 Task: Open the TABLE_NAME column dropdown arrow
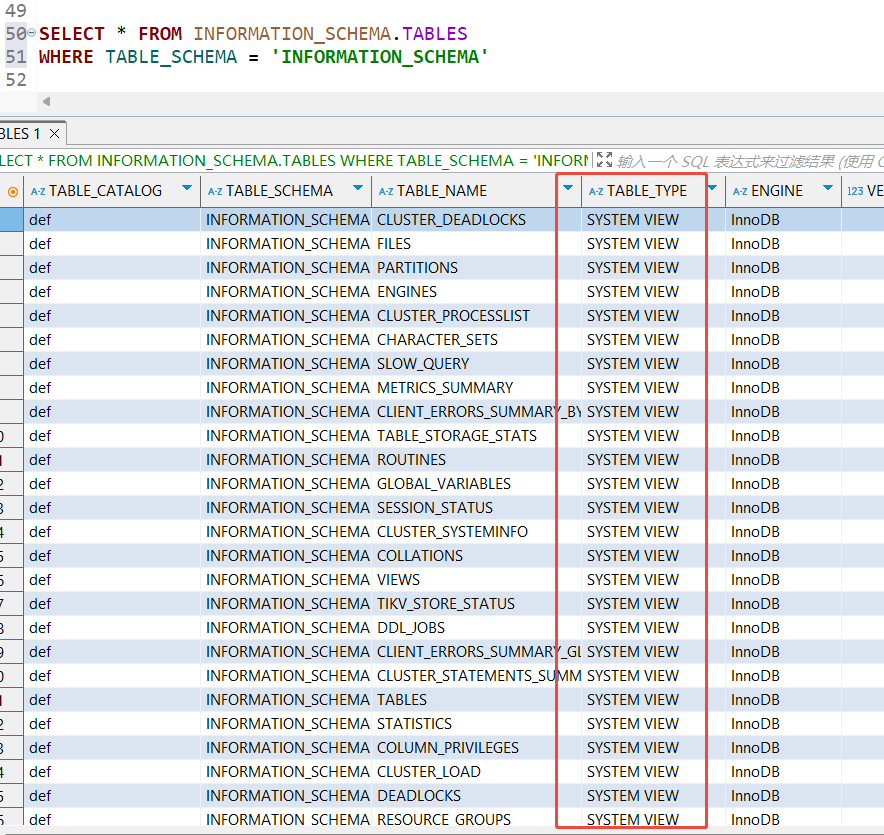(568, 188)
